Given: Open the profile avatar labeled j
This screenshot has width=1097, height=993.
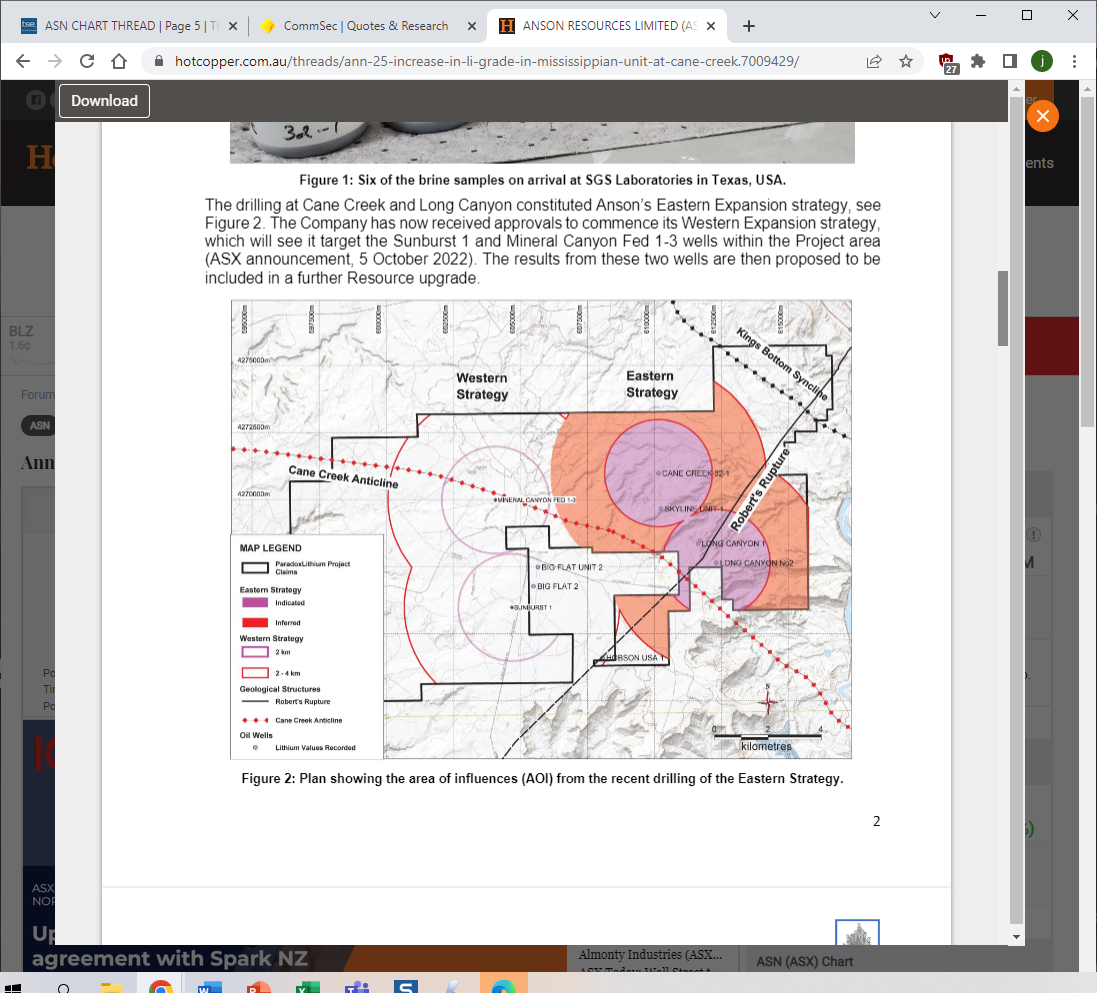Looking at the screenshot, I should pyautogui.click(x=1042, y=61).
